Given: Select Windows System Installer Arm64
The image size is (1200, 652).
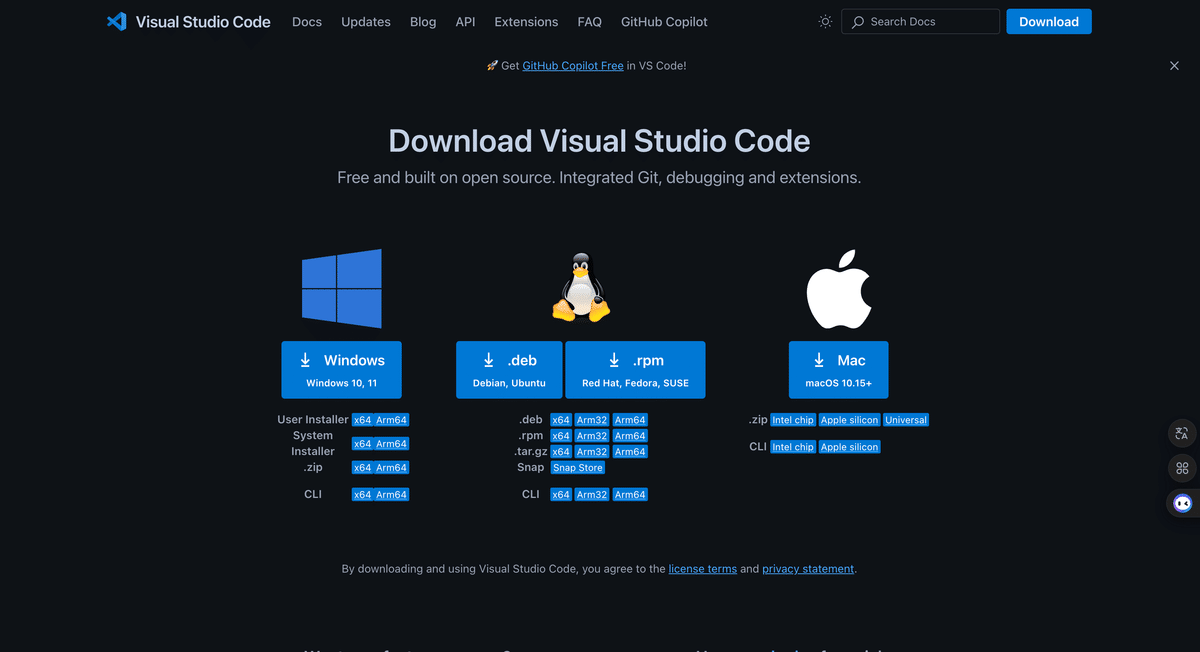Looking at the screenshot, I should coord(392,444).
